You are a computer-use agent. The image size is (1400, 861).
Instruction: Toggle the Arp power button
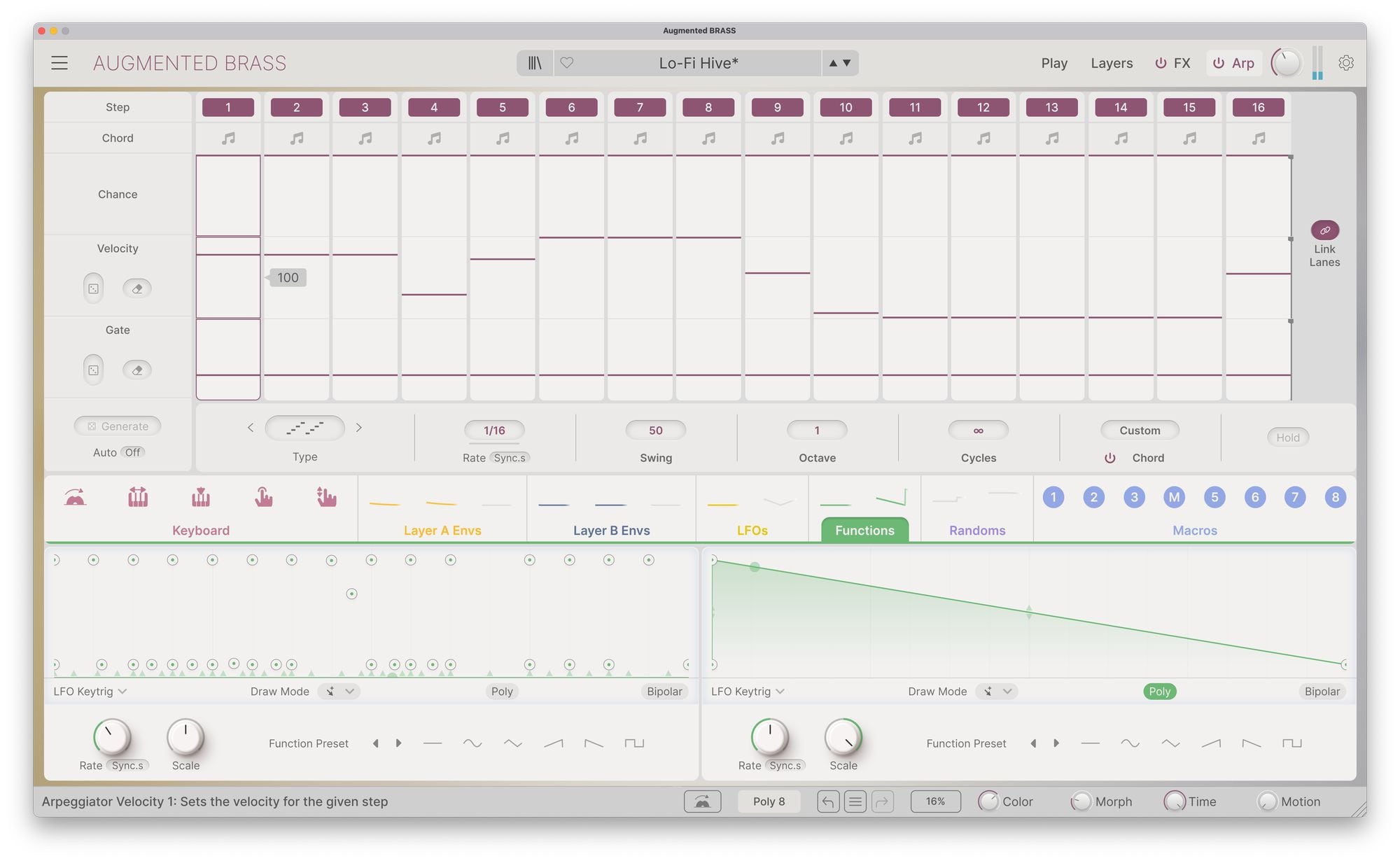coord(1219,63)
